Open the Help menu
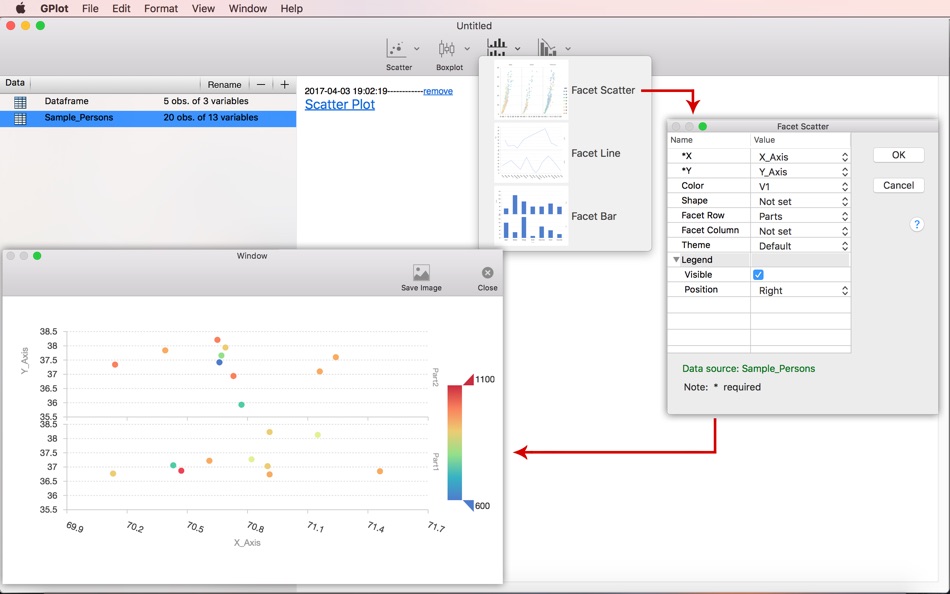This screenshot has height=594, width=950. pos(291,8)
